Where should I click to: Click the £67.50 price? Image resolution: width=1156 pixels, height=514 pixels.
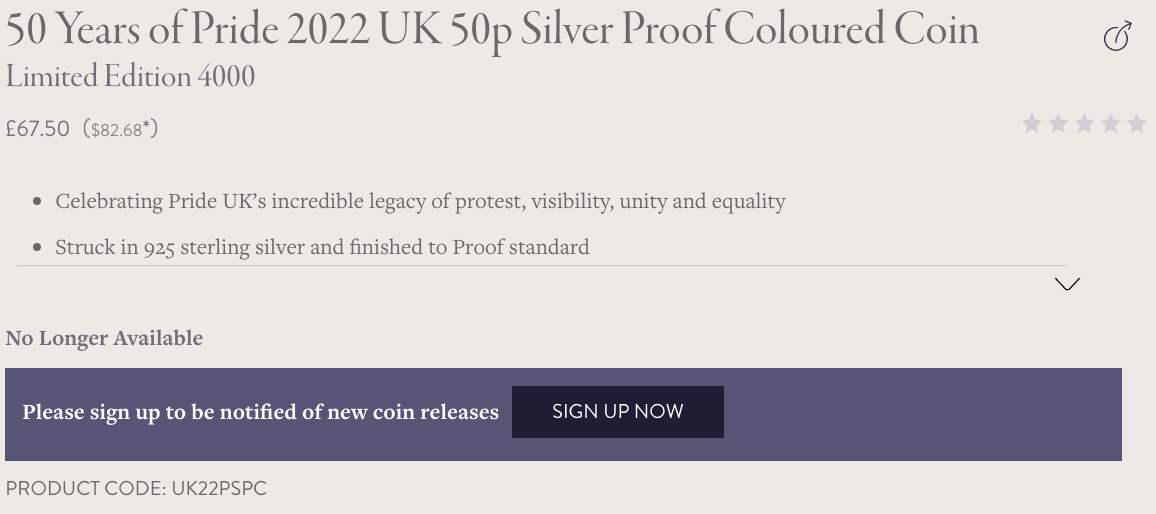pos(38,129)
